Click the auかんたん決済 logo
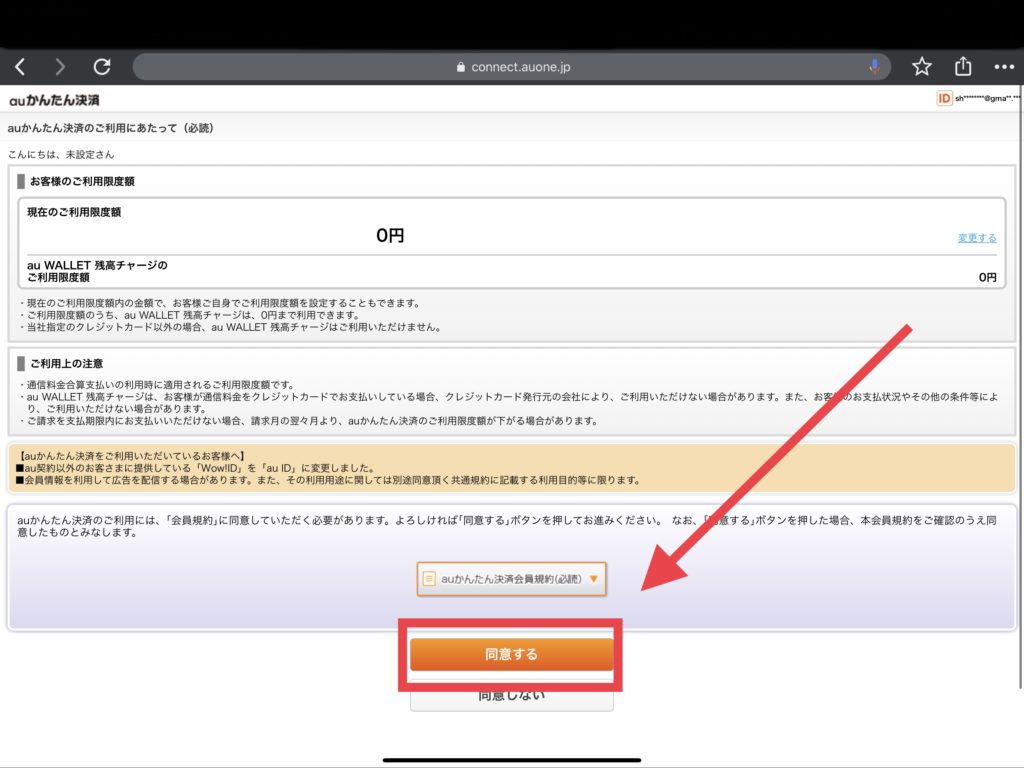The width and height of the screenshot is (1024, 768). point(54,100)
